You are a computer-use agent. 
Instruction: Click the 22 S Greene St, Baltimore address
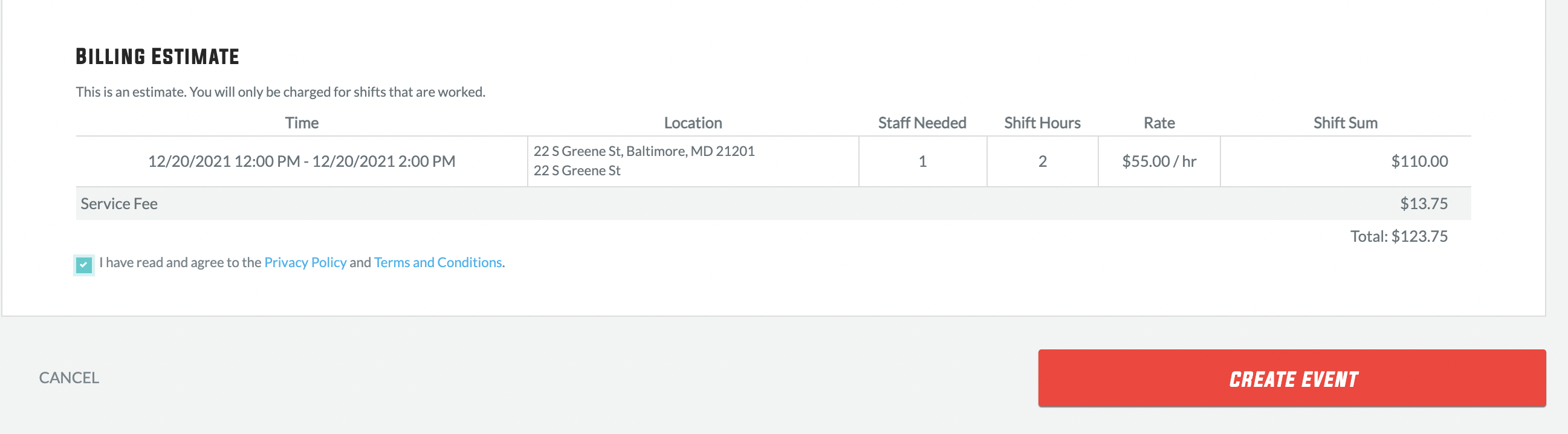644,151
